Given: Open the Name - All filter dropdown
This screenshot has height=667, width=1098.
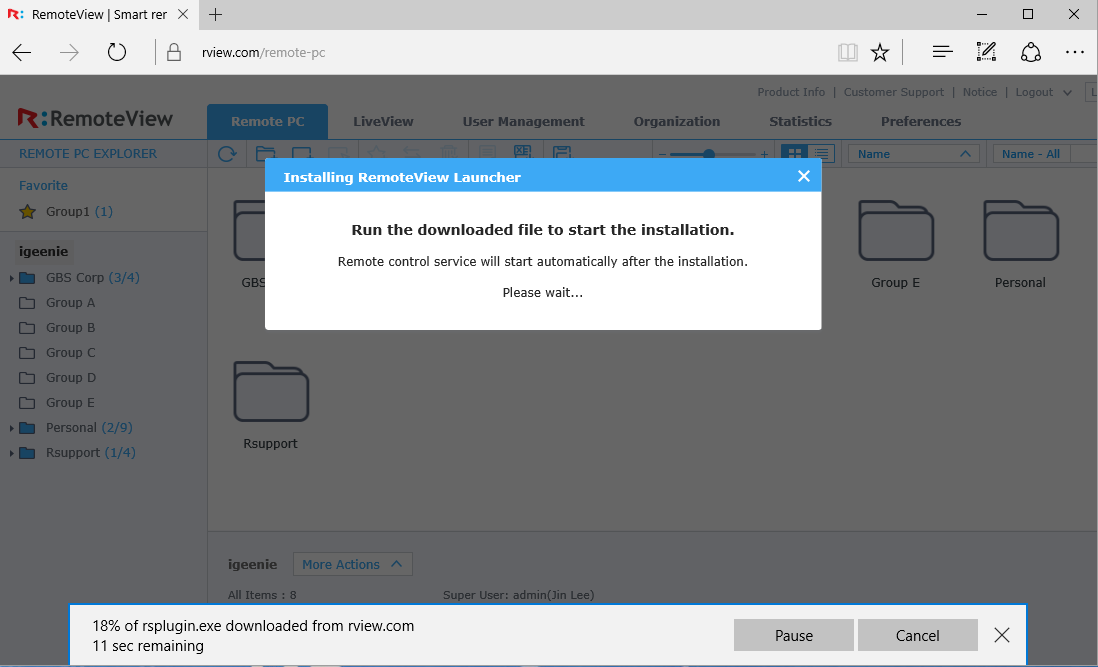Looking at the screenshot, I should 1045,154.
